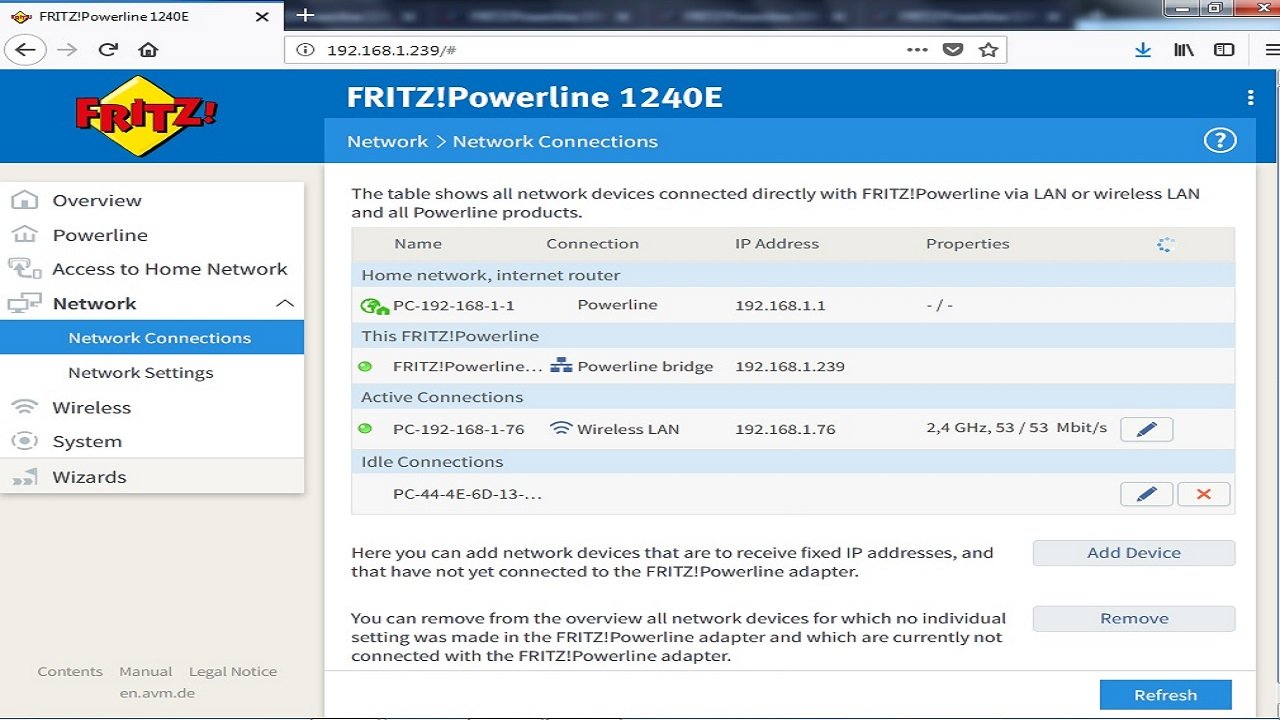Viewport: 1280px width, 720px height.
Task: Click the browser Back arrow button
Action: coord(26,50)
